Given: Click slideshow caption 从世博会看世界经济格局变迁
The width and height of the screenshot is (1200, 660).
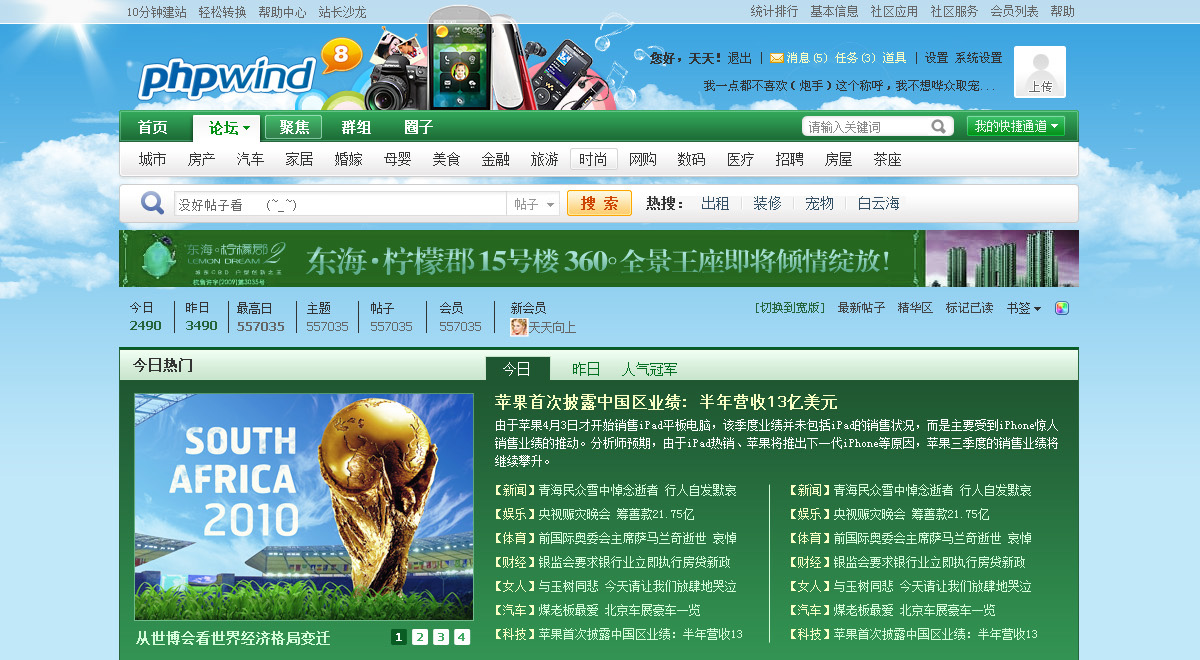Looking at the screenshot, I should (233, 638).
